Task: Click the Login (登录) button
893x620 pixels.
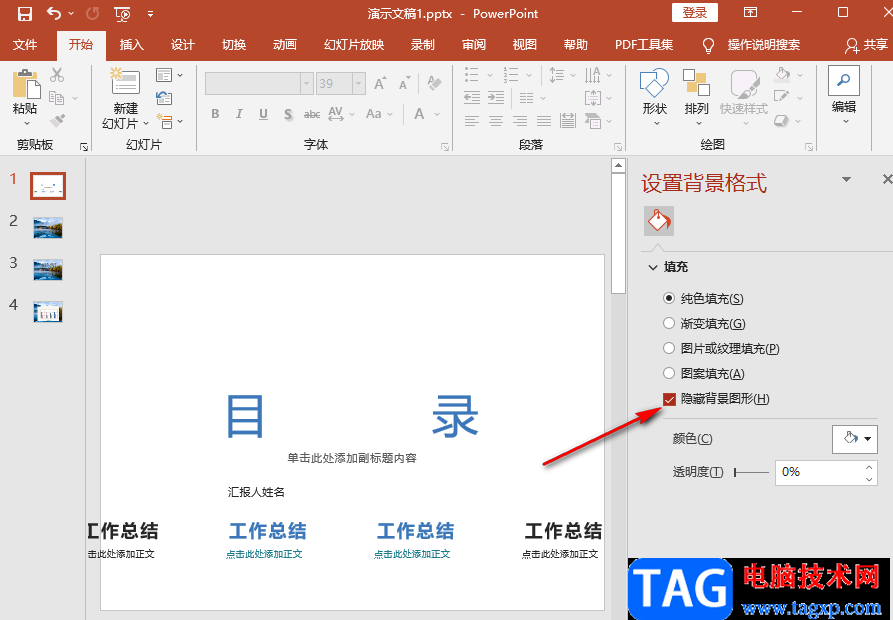Action: pos(694,13)
